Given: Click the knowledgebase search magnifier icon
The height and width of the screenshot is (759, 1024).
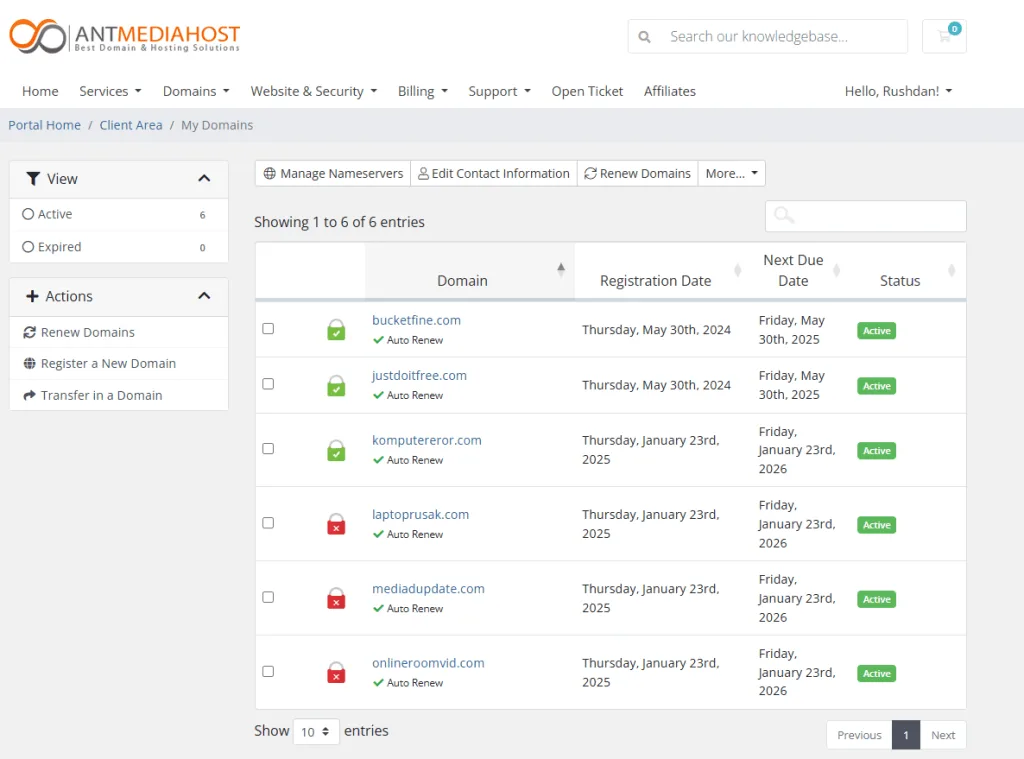Looking at the screenshot, I should tap(645, 37).
